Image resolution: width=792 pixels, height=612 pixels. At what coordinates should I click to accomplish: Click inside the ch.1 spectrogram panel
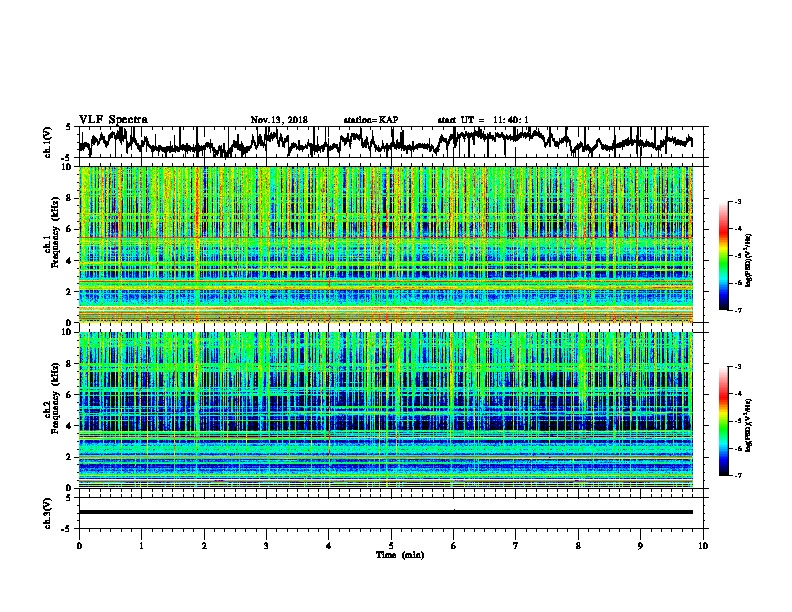(x=386, y=244)
